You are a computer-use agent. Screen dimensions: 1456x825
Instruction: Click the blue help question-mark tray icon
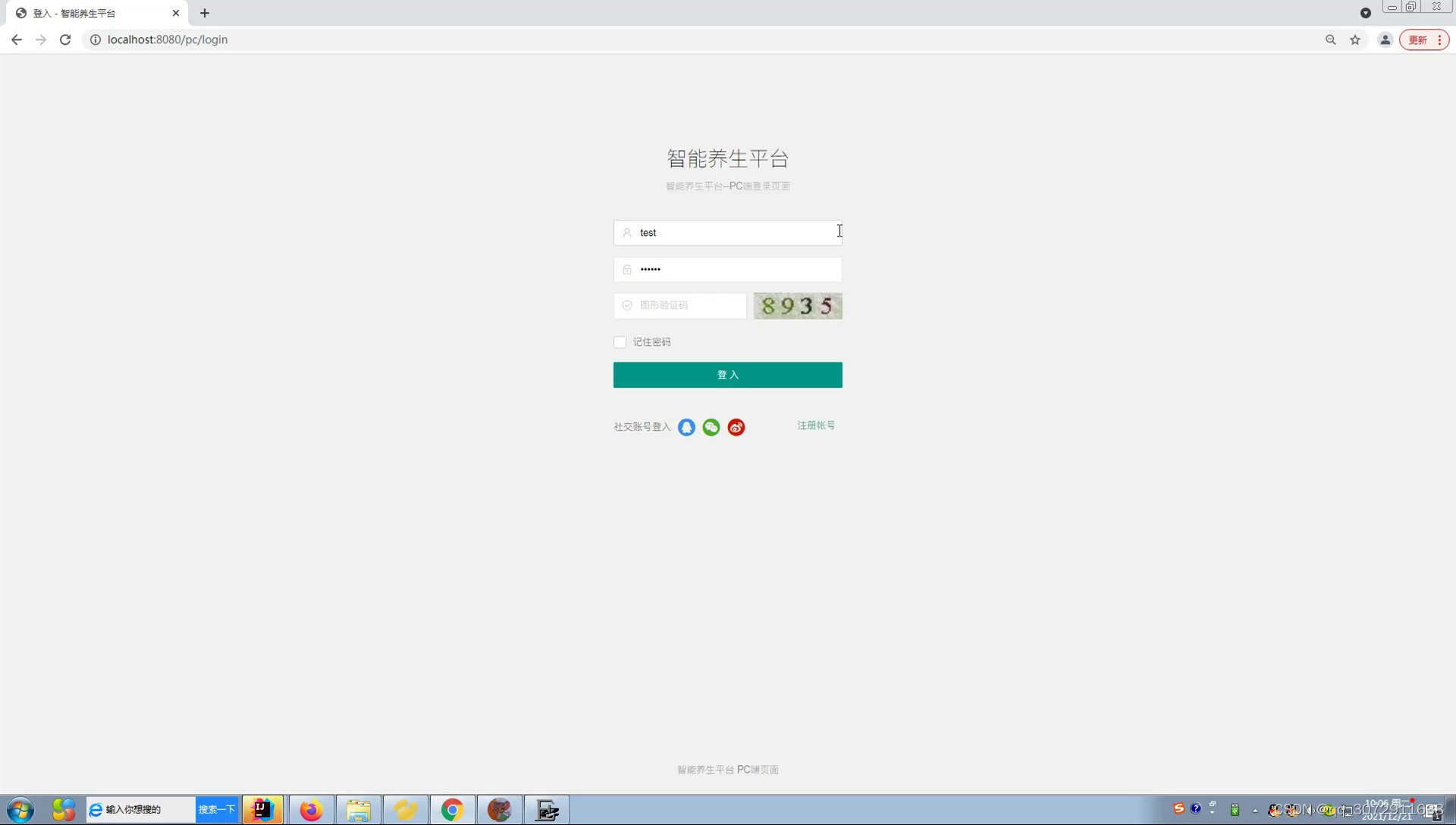[1196, 808]
